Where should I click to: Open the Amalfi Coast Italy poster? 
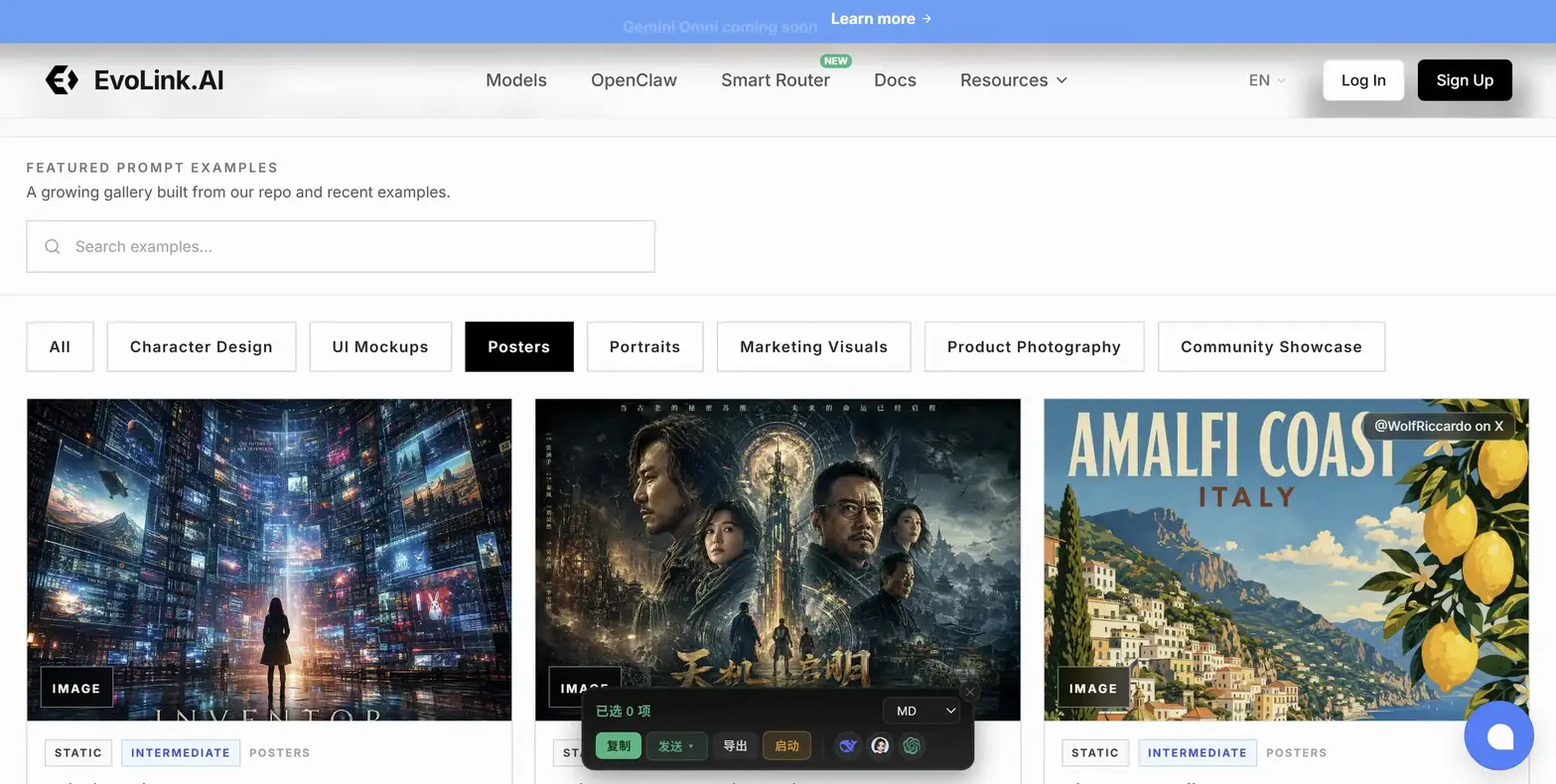click(x=1286, y=560)
